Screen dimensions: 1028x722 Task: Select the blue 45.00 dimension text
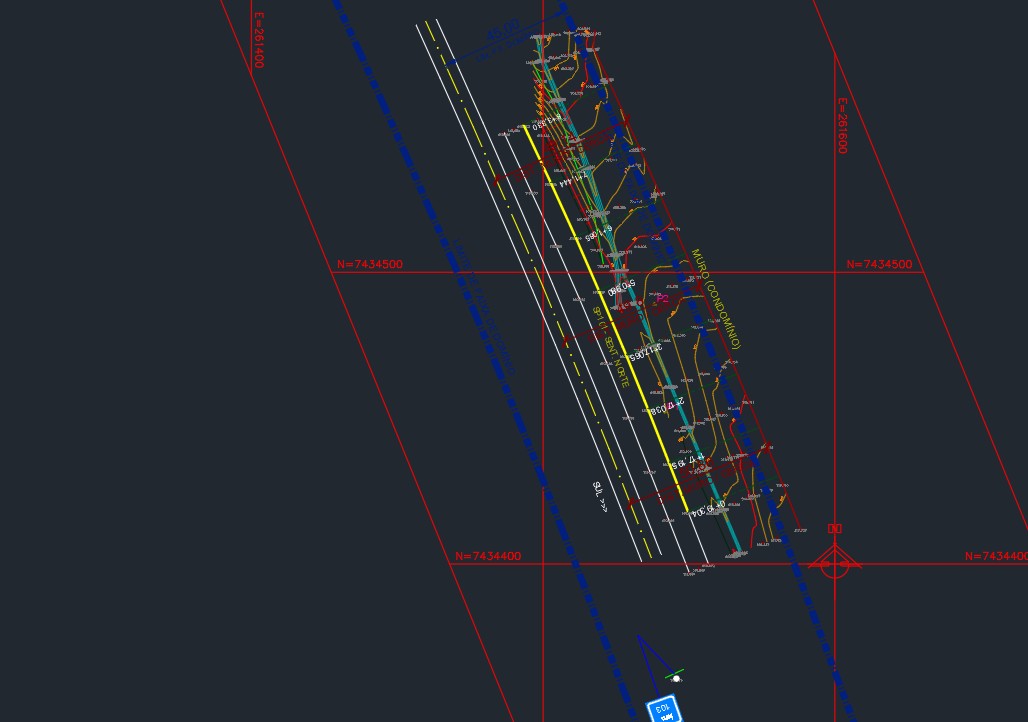pos(502,34)
